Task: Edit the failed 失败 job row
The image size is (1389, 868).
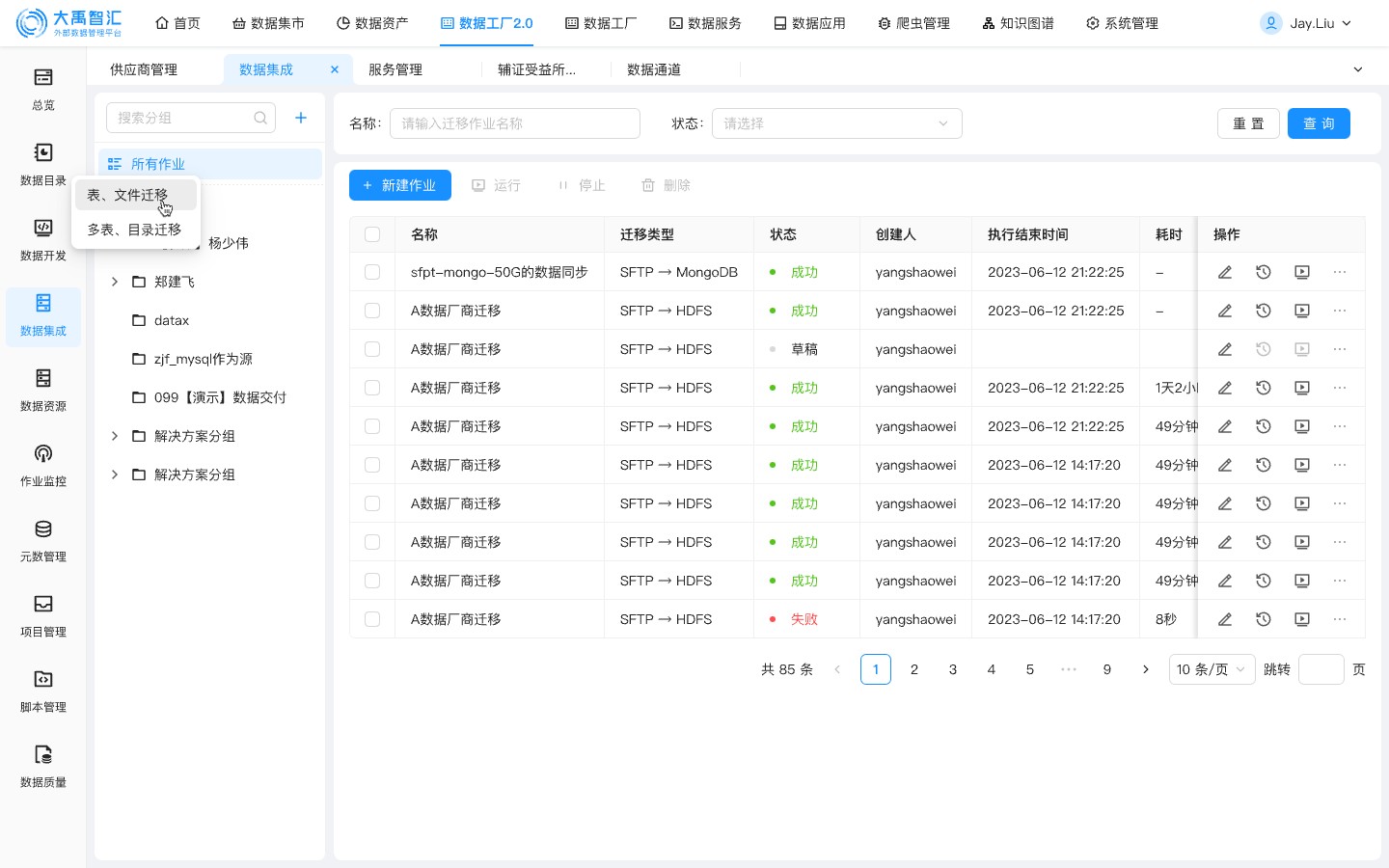Action: (x=1225, y=619)
